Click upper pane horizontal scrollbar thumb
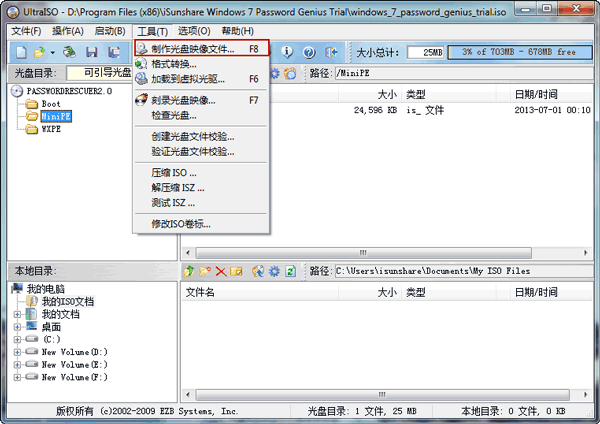This screenshot has height=424, width=600. (364, 253)
